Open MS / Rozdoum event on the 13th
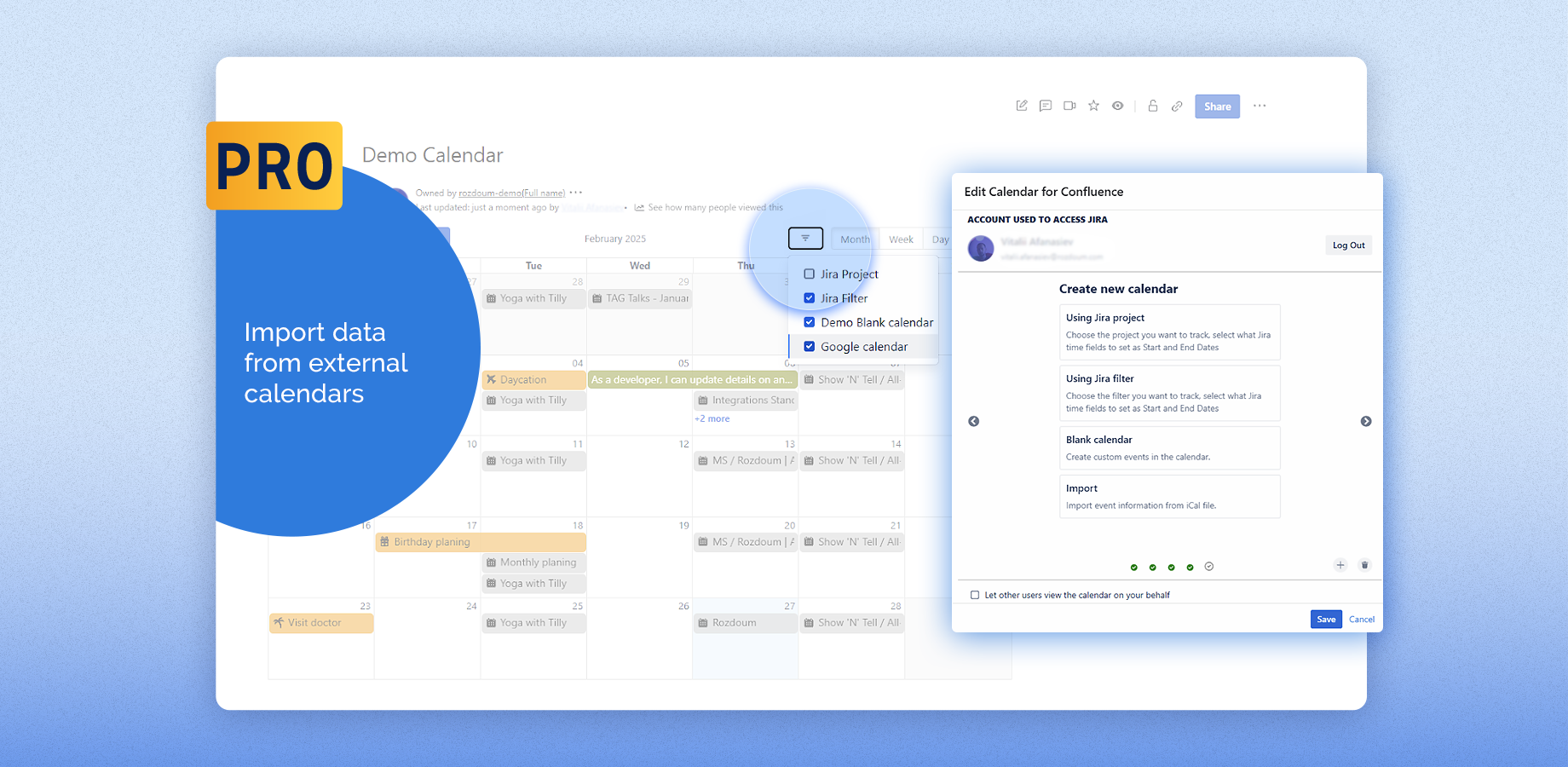 click(x=746, y=461)
